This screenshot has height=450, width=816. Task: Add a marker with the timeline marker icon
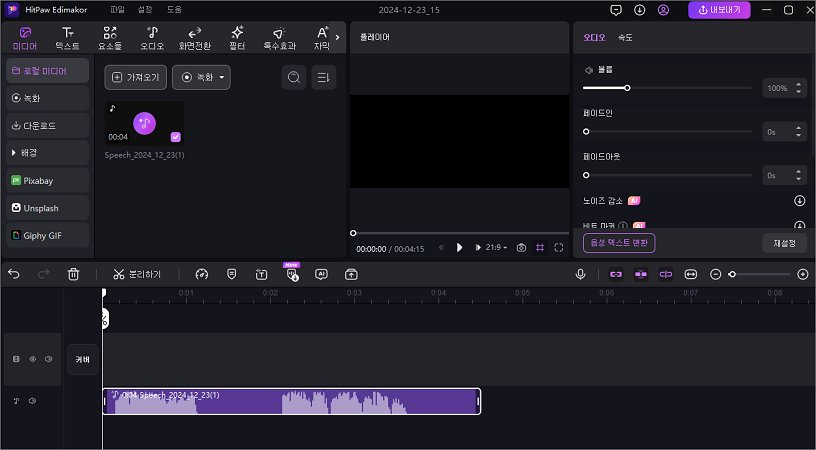(232, 274)
